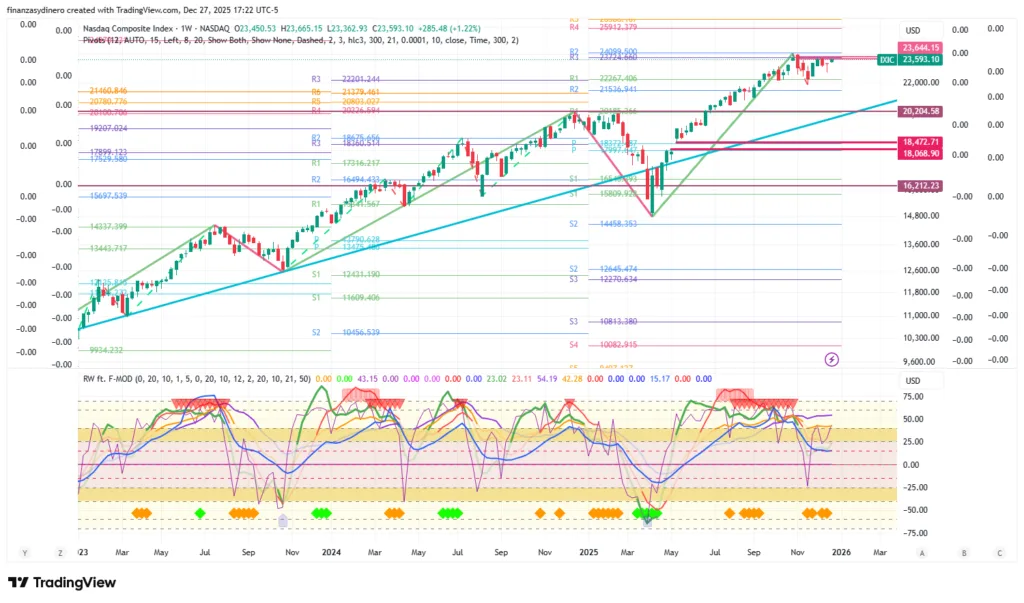Viewport: 1024px width, 603px height.
Task: Click the finanzasydinero author name
Action: pos(40,9)
